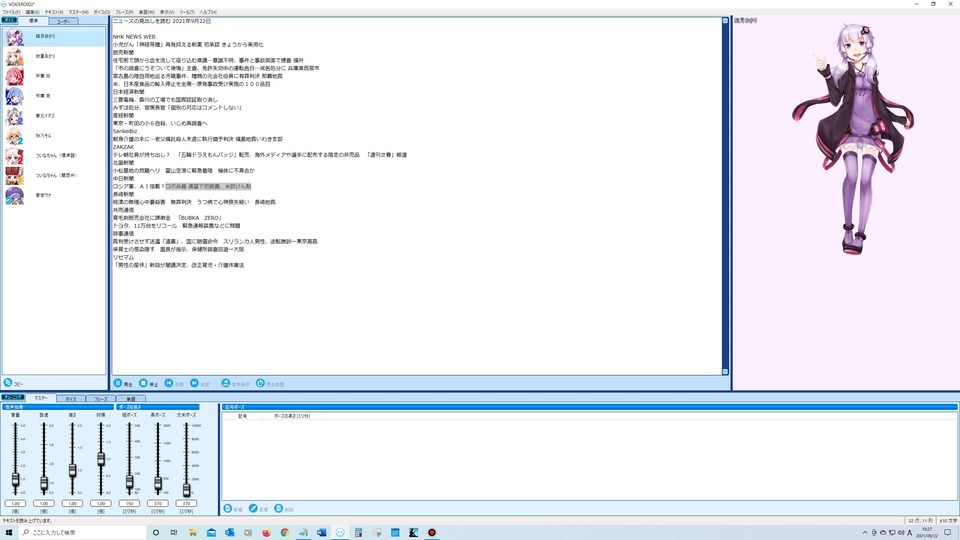The height and width of the screenshot is (540, 960).
Task: Click the pitch value field
Action: pos(72,503)
